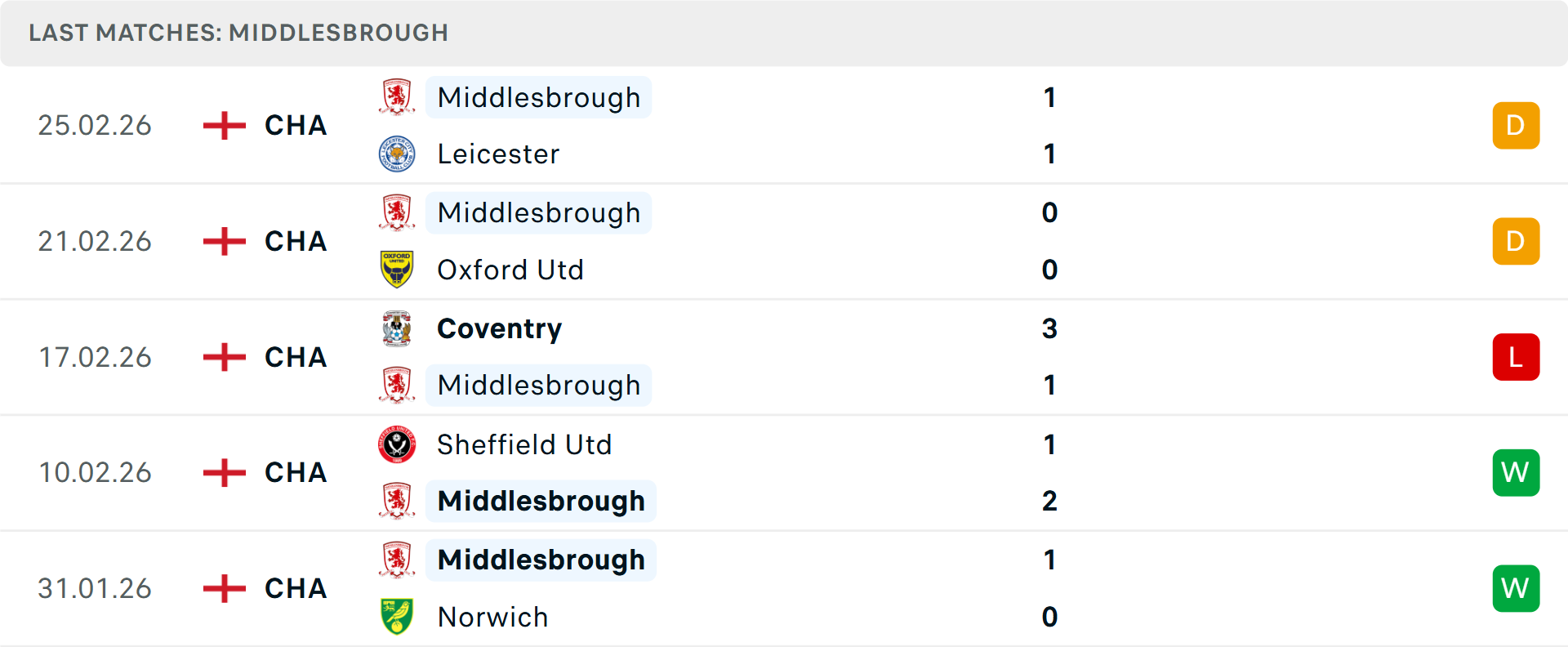Click the score 3 in the Coventry match
1568x647 pixels.
[1049, 329]
